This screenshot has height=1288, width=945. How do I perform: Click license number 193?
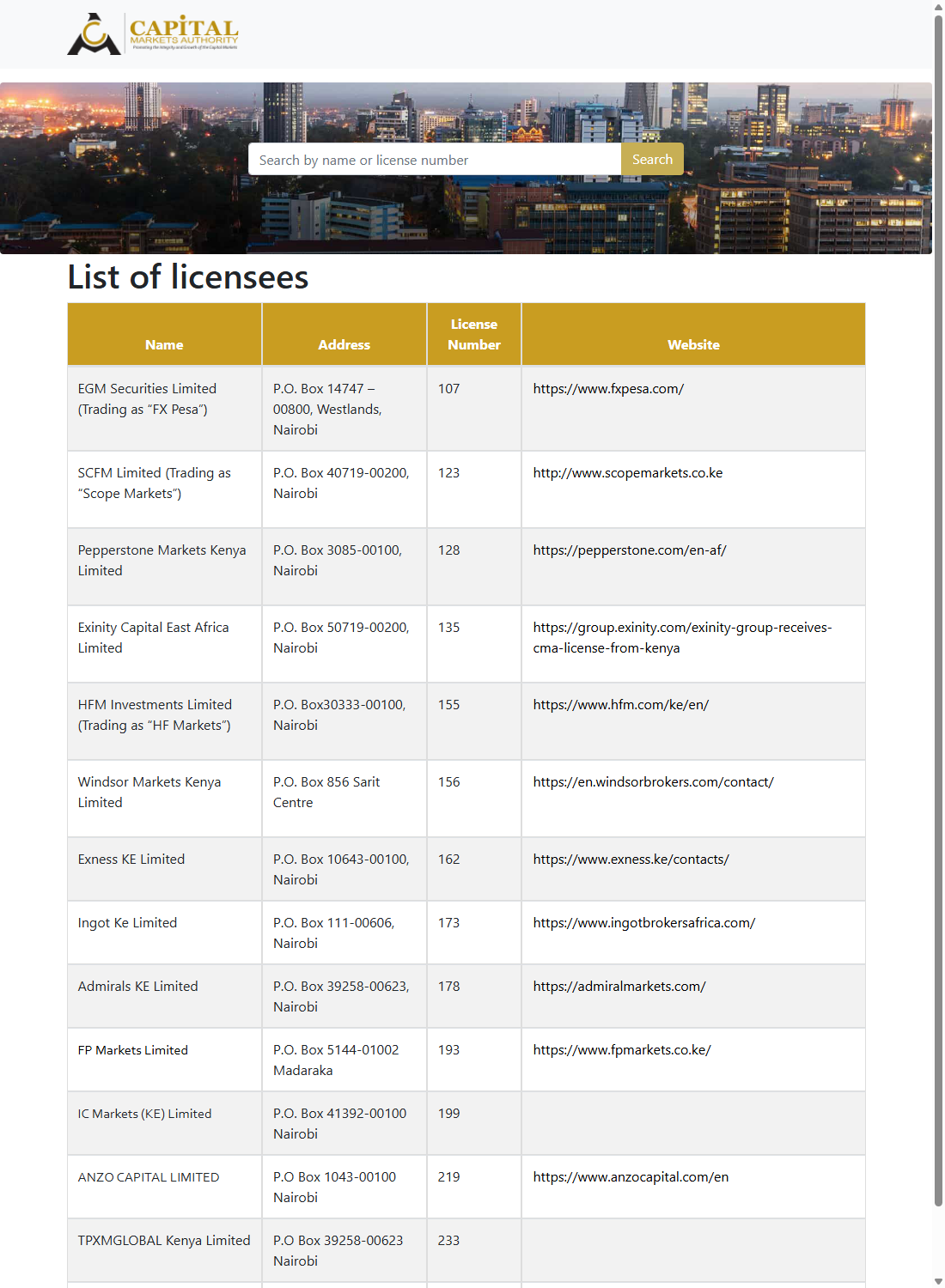[448, 1050]
